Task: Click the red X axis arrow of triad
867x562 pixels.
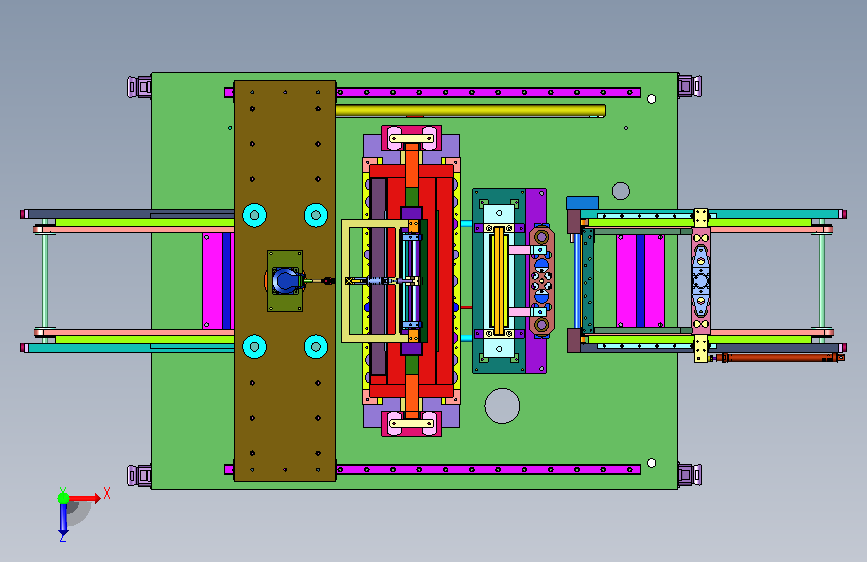Action: click(85, 498)
